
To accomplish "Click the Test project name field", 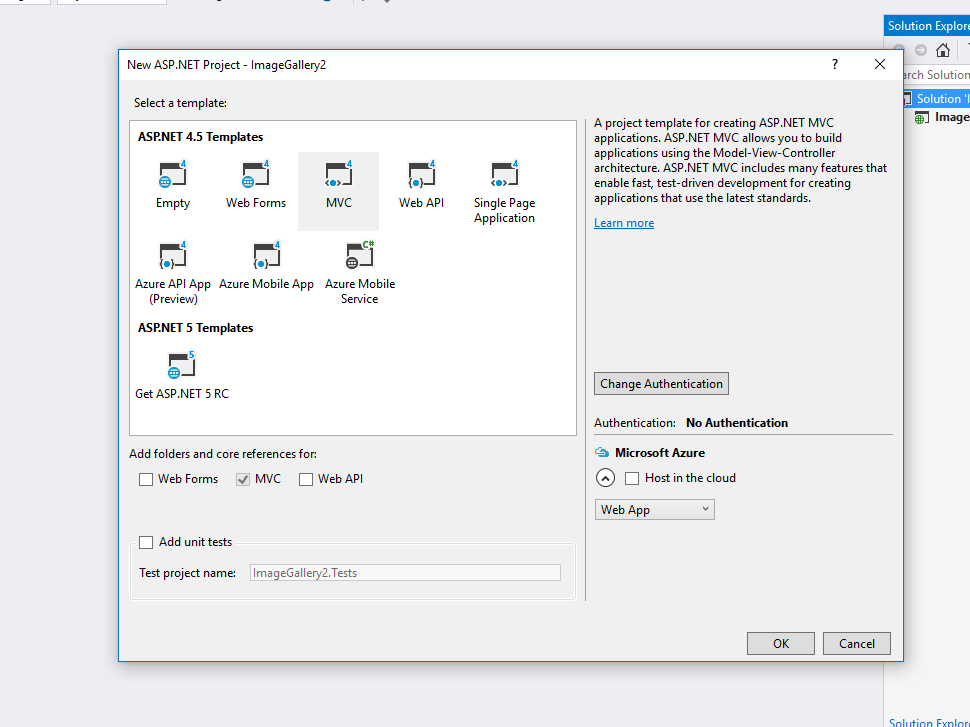I will (x=405, y=573).
